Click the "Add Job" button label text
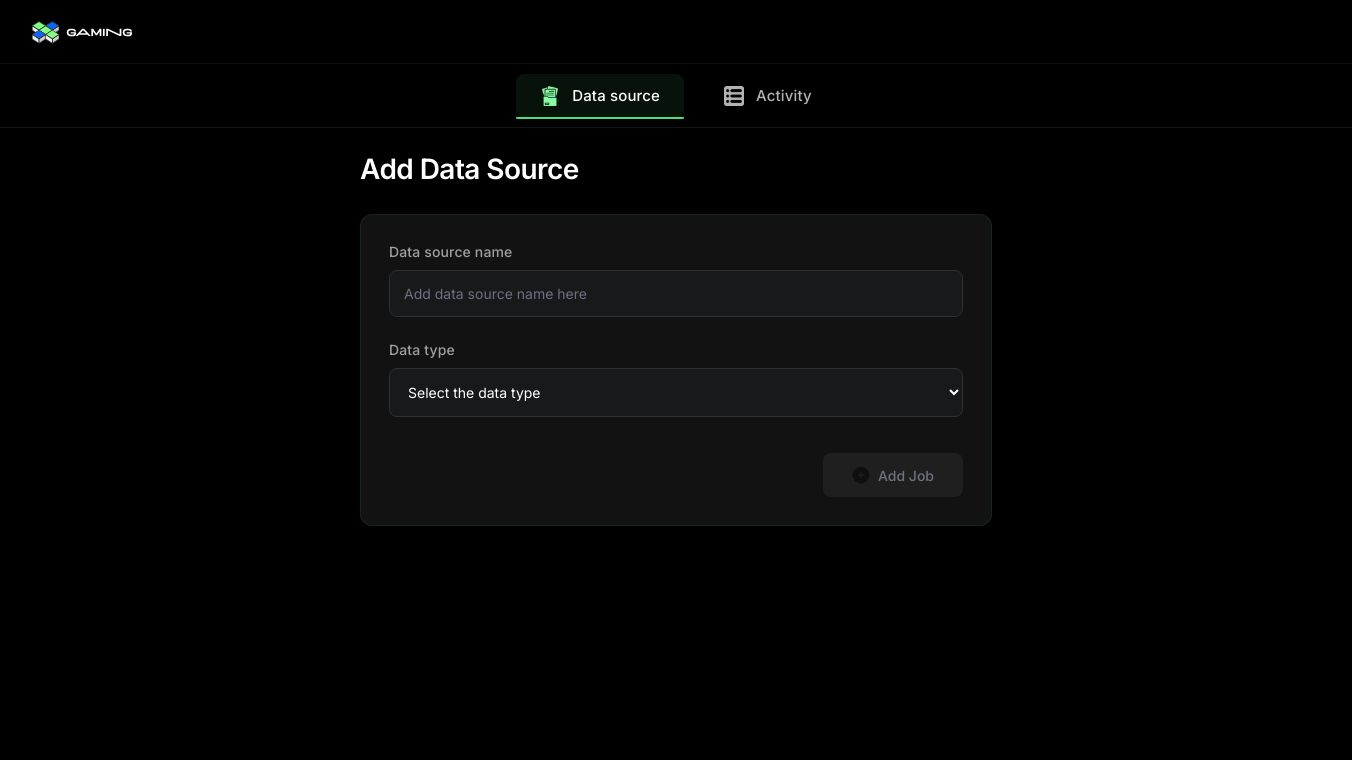The image size is (1352, 760). (x=905, y=476)
